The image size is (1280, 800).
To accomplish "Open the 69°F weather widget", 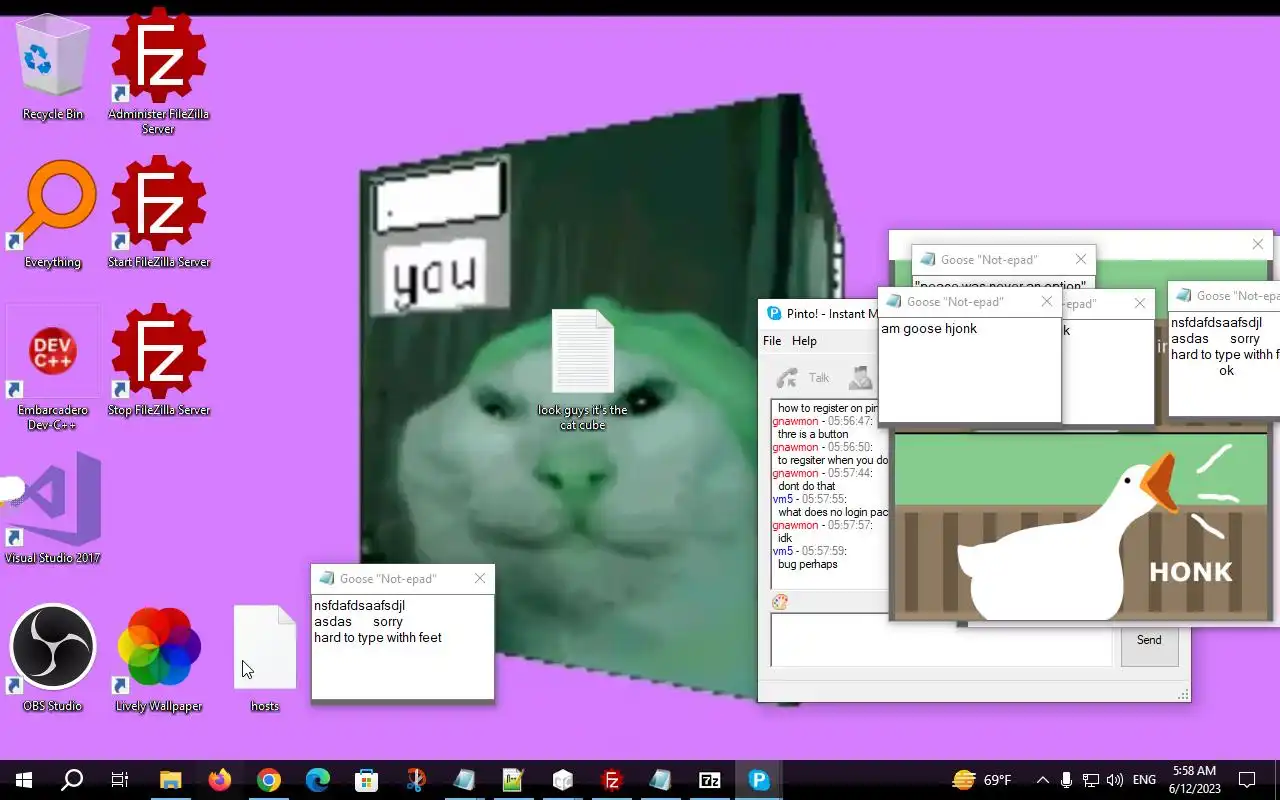I will [x=982, y=780].
